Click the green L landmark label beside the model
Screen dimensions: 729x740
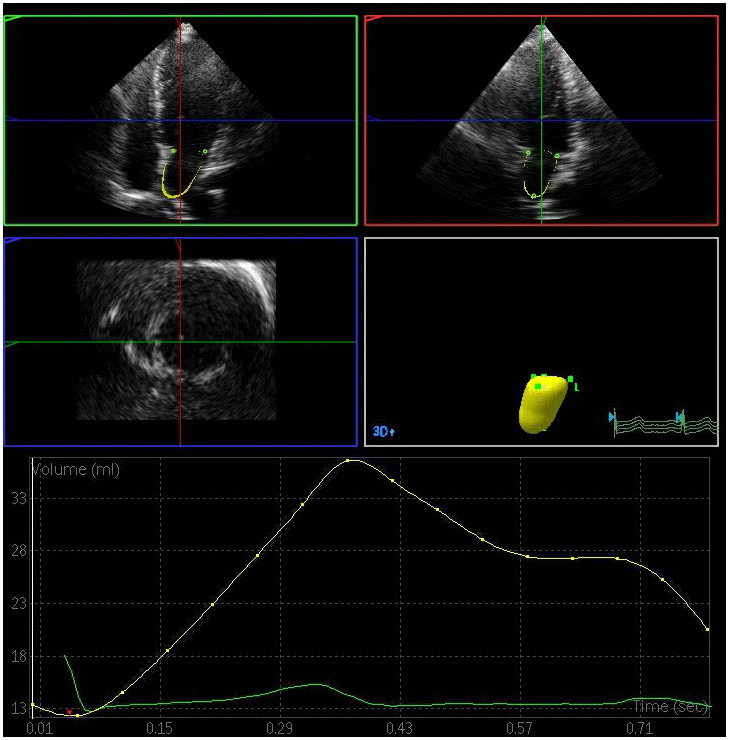577,387
